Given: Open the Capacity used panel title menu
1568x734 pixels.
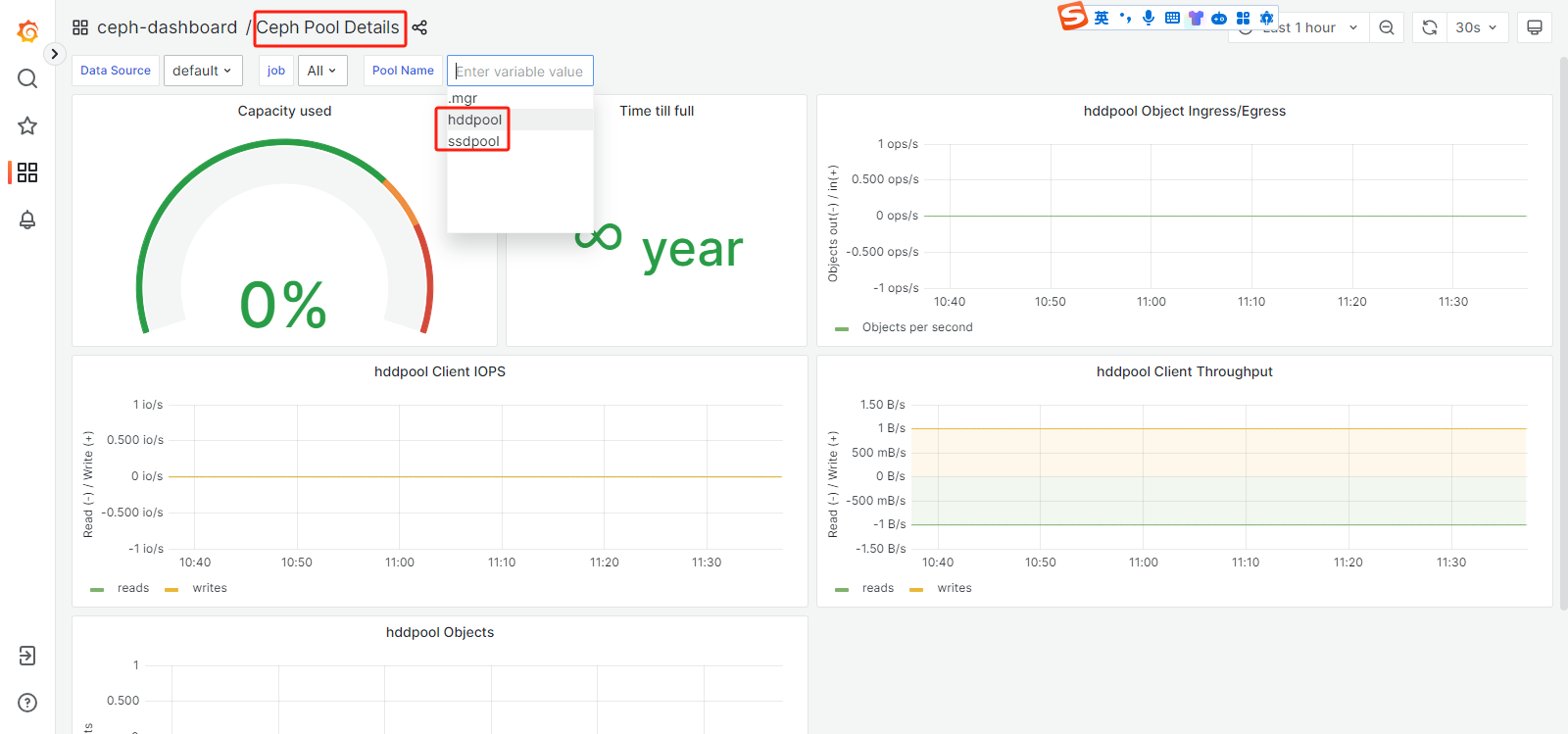Looking at the screenshot, I should (x=284, y=111).
